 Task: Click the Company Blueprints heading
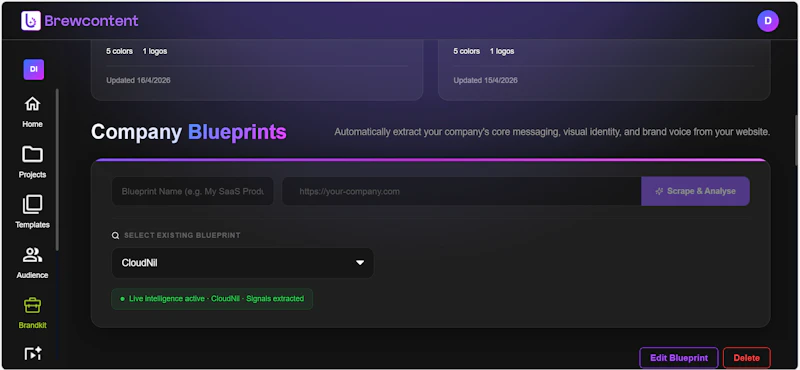point(189,132)
